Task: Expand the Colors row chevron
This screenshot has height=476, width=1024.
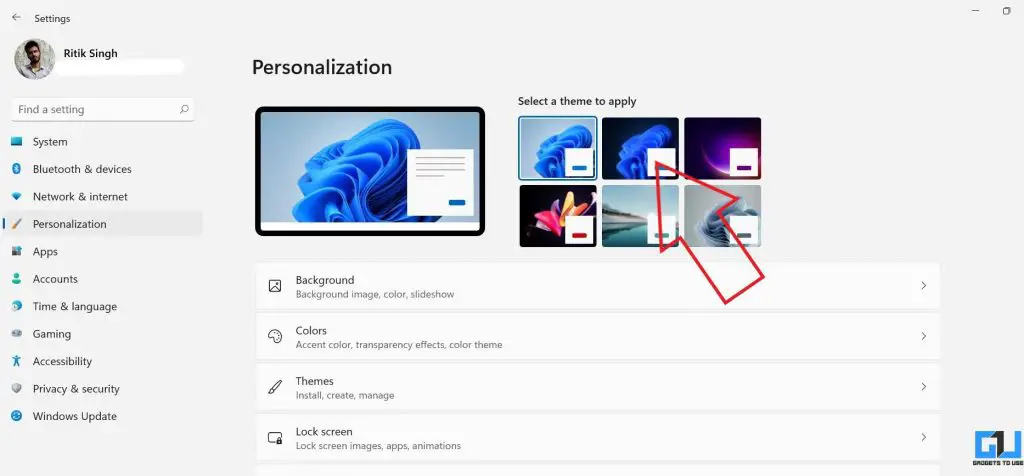Action: [922, 337]
